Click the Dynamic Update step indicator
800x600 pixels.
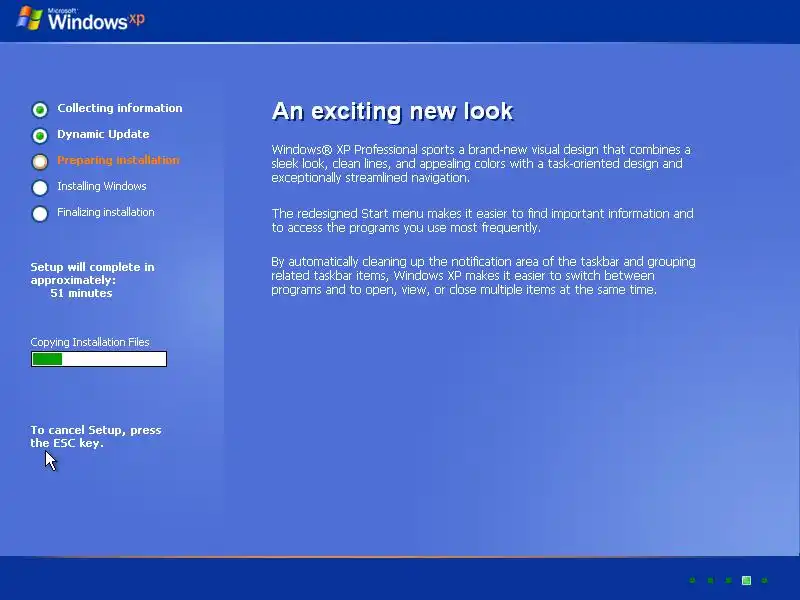pyautogui.click(x=40, y=135)
